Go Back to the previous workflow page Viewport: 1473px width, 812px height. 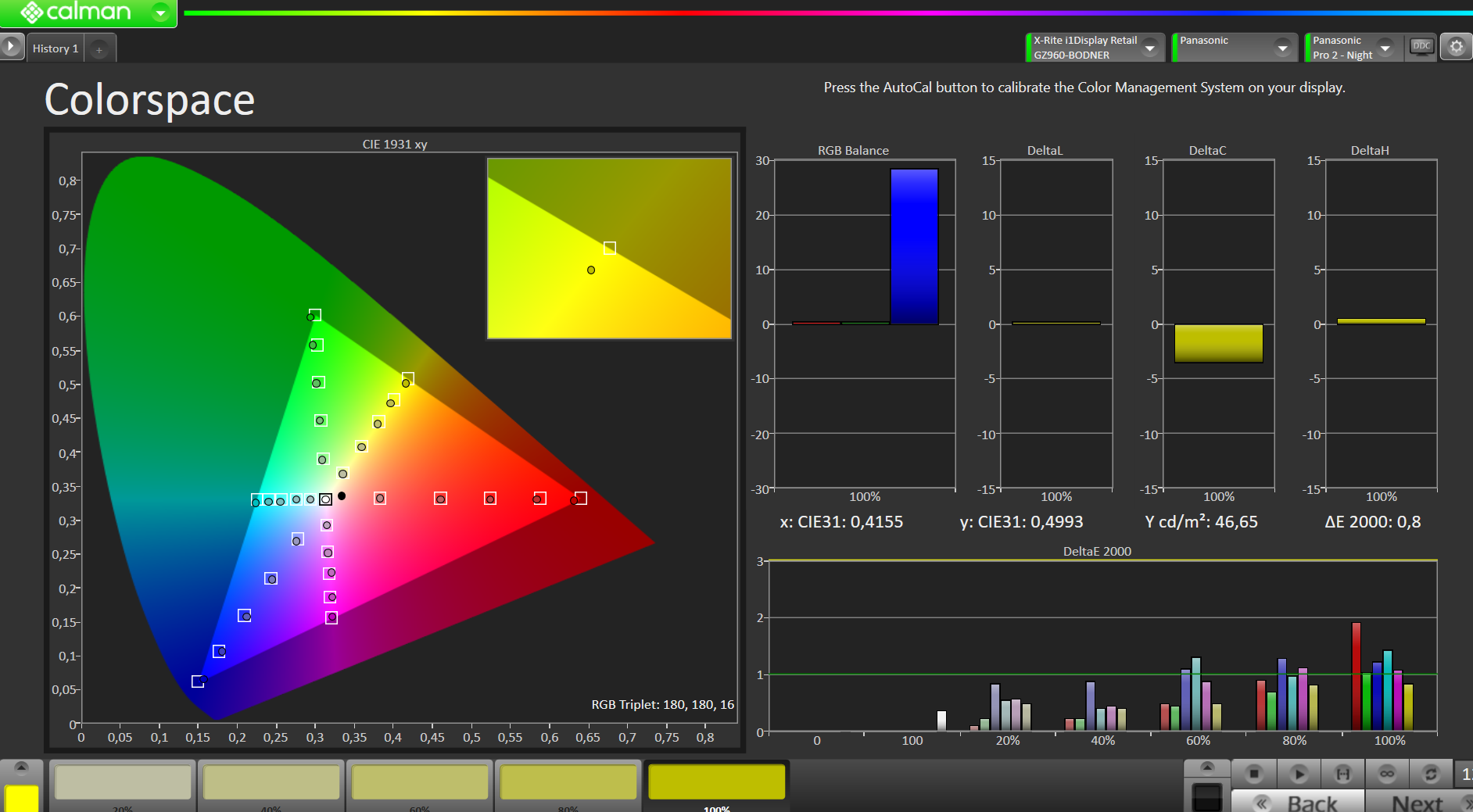1298,803
